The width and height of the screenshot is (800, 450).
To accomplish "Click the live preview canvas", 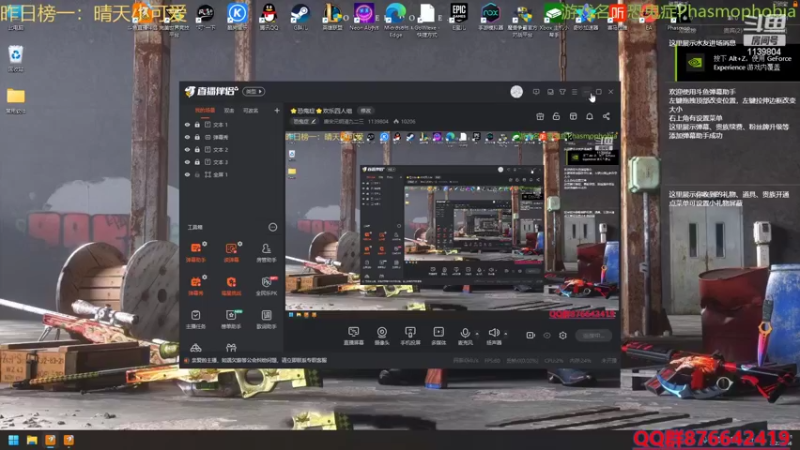I will tap(452, 221).
